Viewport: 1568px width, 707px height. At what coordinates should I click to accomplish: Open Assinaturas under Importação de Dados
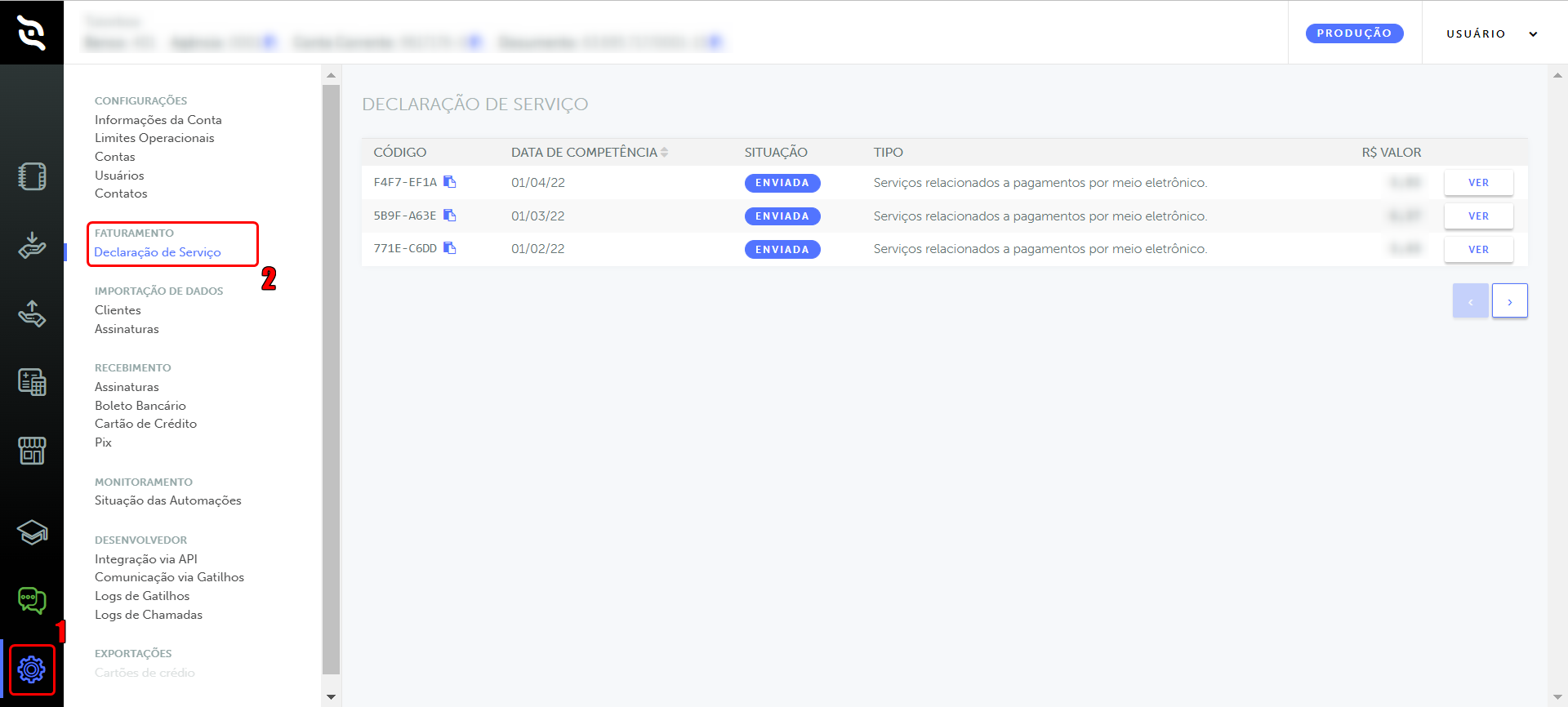(x=127, y=329)
